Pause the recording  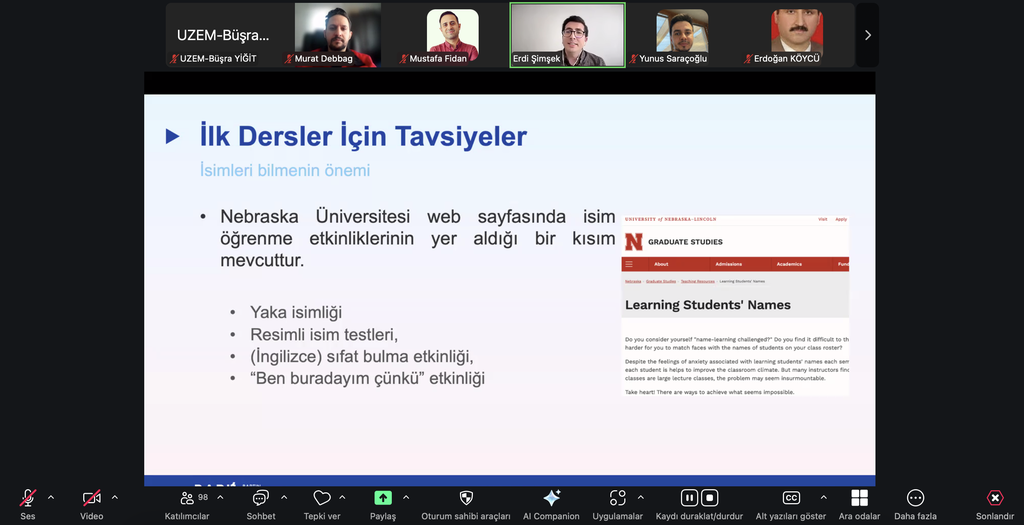(689, 497)
